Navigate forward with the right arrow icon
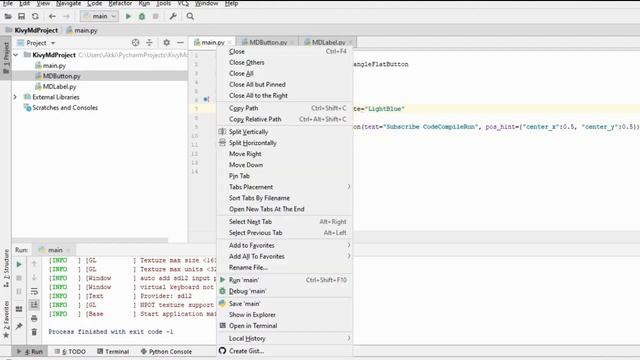 click(66, 16)
